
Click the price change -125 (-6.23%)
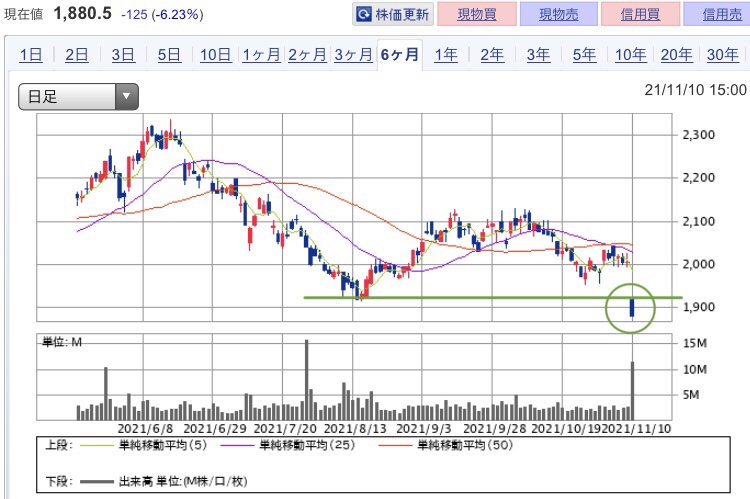(162, 15)
